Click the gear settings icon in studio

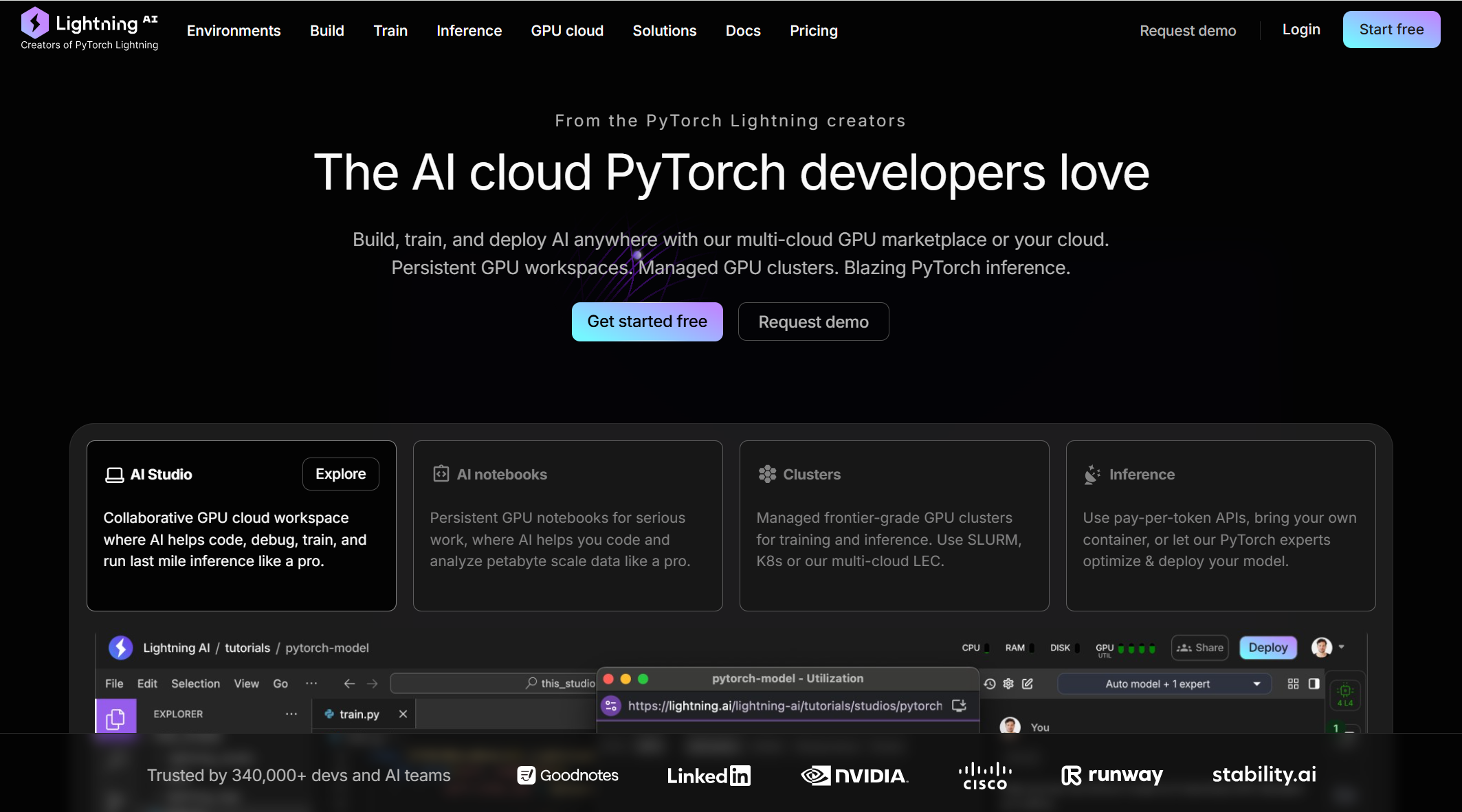point(1008,684)
